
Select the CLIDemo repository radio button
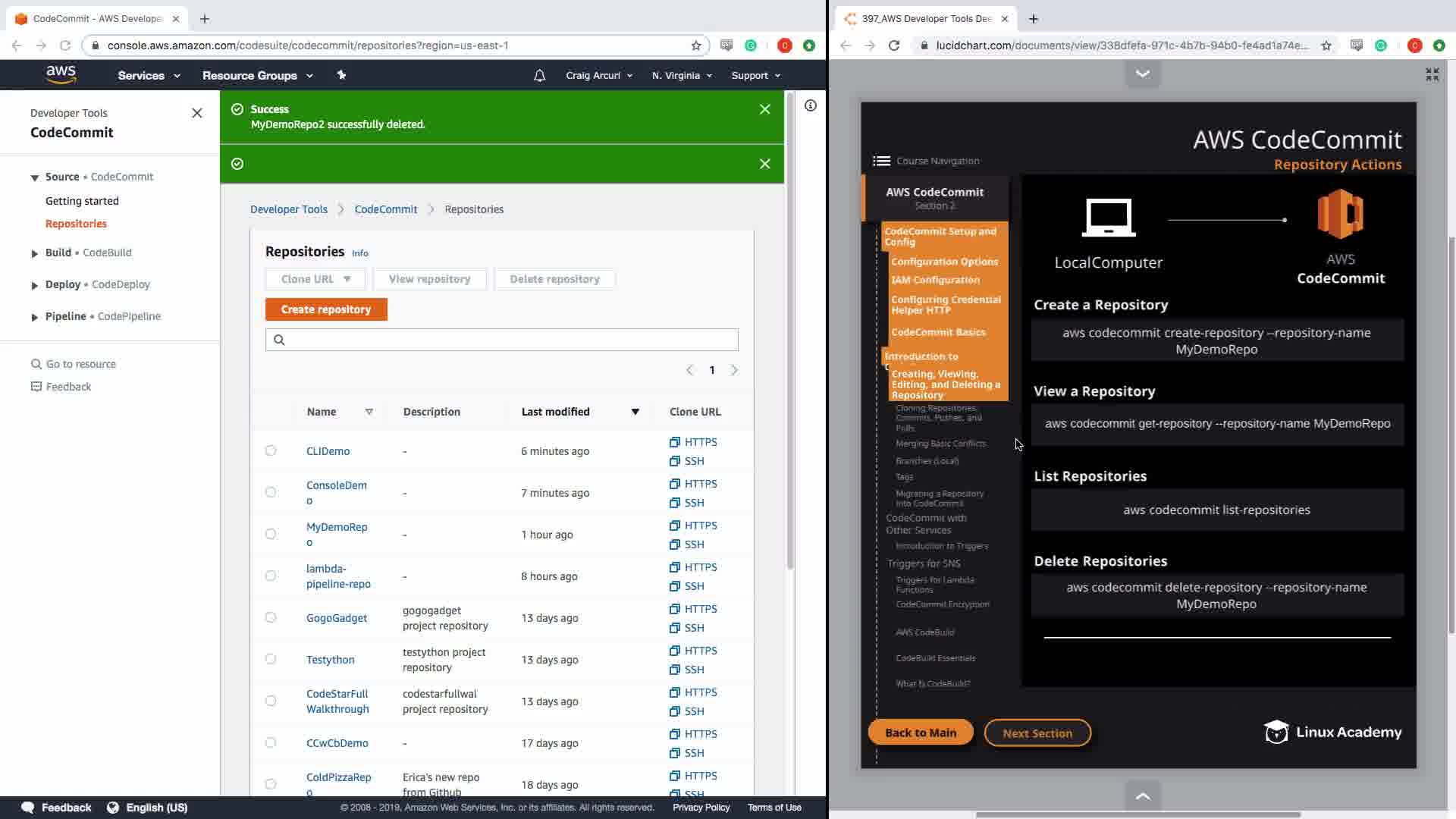tap(271, 451)
